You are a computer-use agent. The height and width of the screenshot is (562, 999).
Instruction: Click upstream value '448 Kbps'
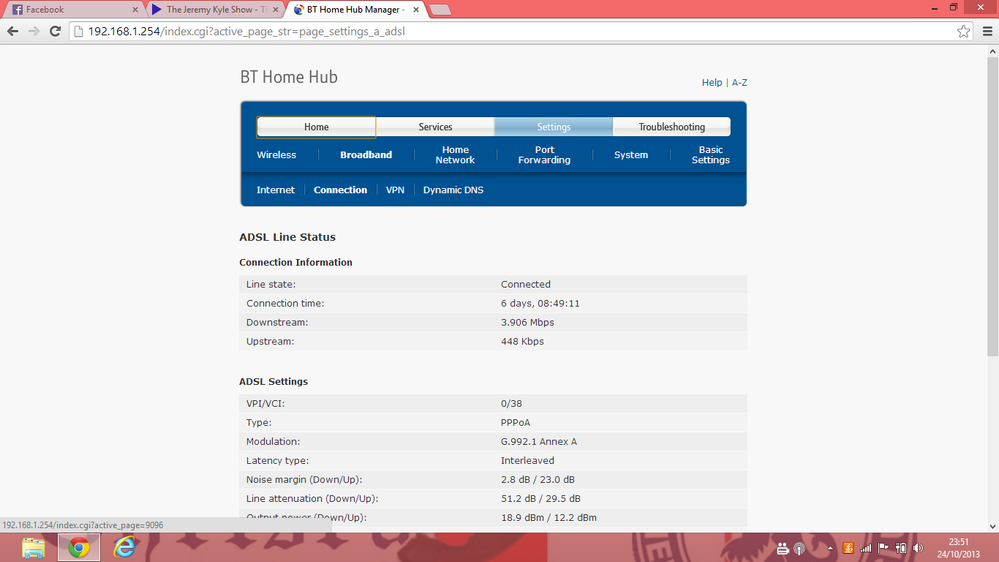coord(522,342)
